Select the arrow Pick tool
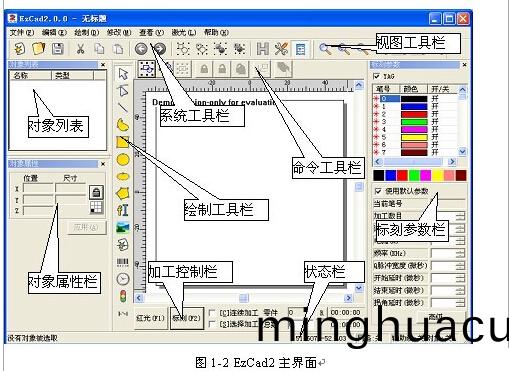The image size is (509, 371). (x=123, y=73)
